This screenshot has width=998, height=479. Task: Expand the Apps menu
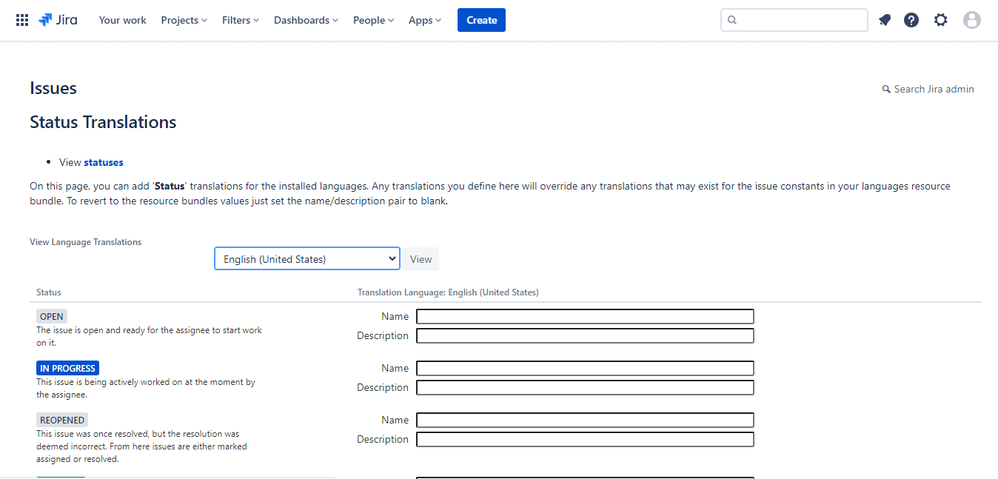pyautogui.click(x=425, y=20)
